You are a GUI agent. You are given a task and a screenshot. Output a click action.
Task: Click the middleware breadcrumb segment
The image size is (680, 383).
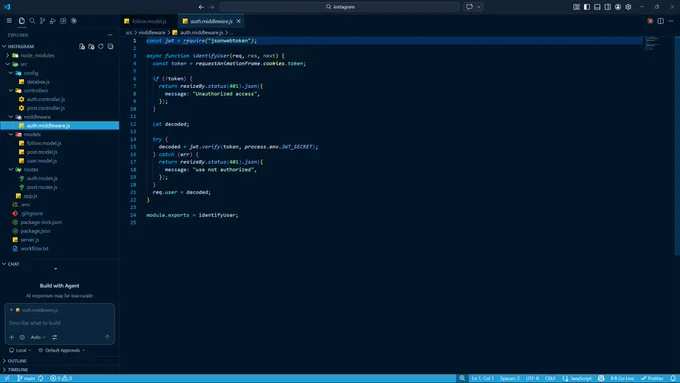152,33
